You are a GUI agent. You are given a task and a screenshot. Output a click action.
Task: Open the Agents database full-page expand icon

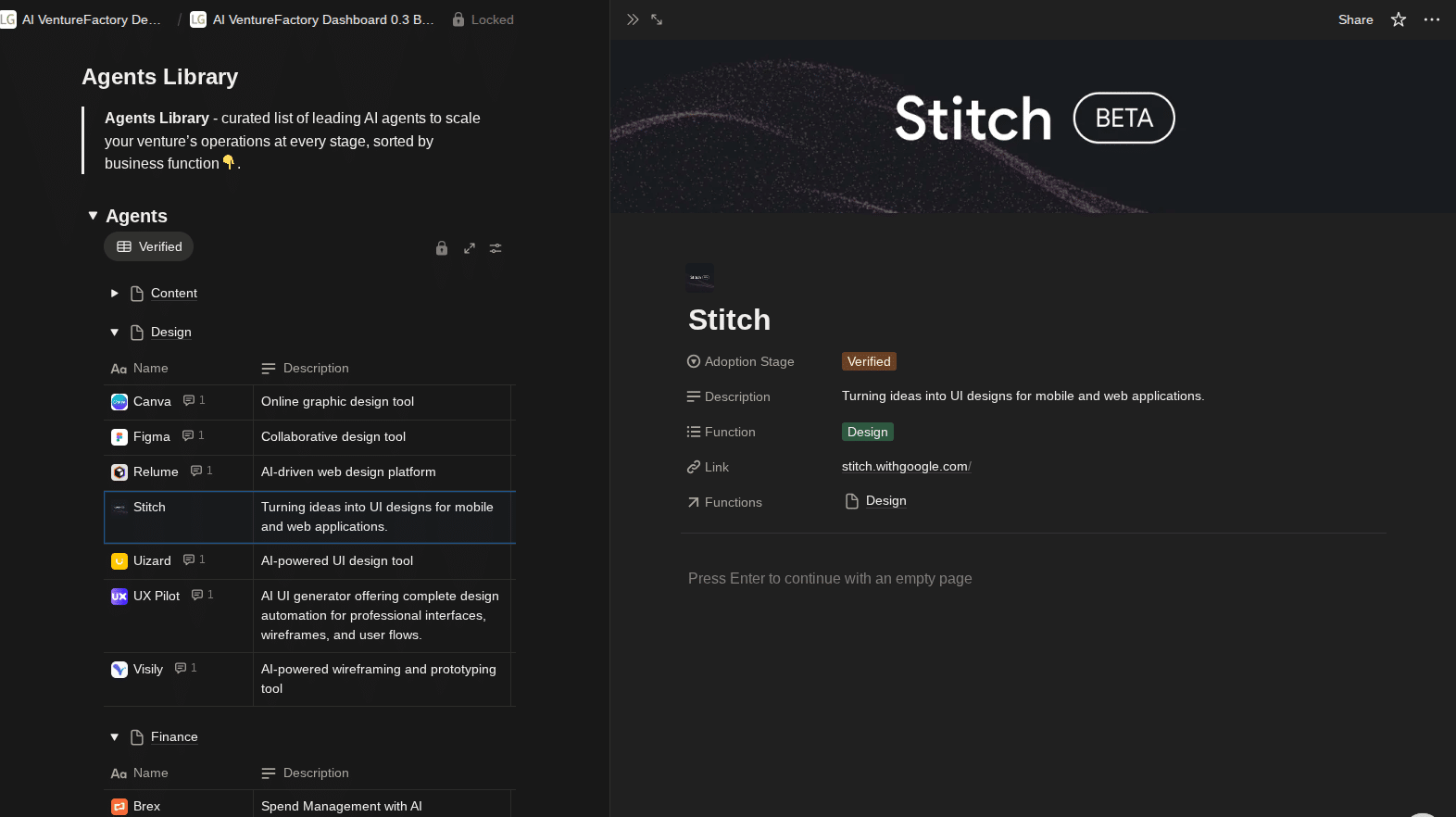click(x=470, y=248)
